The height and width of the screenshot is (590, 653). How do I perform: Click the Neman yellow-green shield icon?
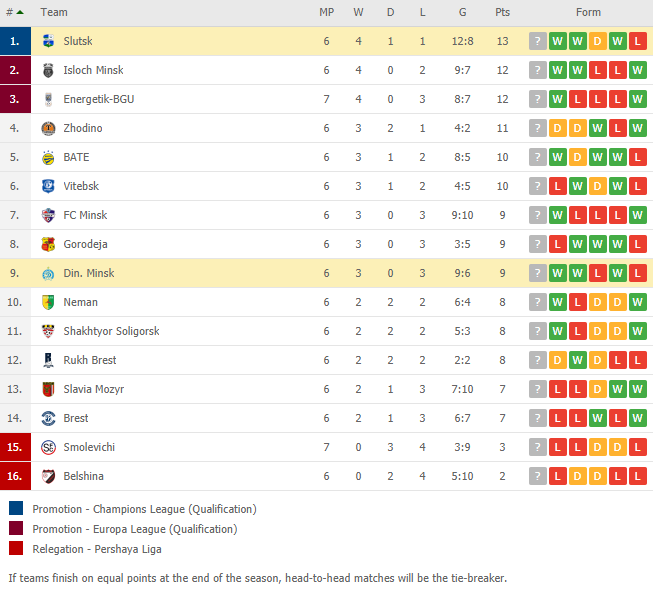(48, 302)
